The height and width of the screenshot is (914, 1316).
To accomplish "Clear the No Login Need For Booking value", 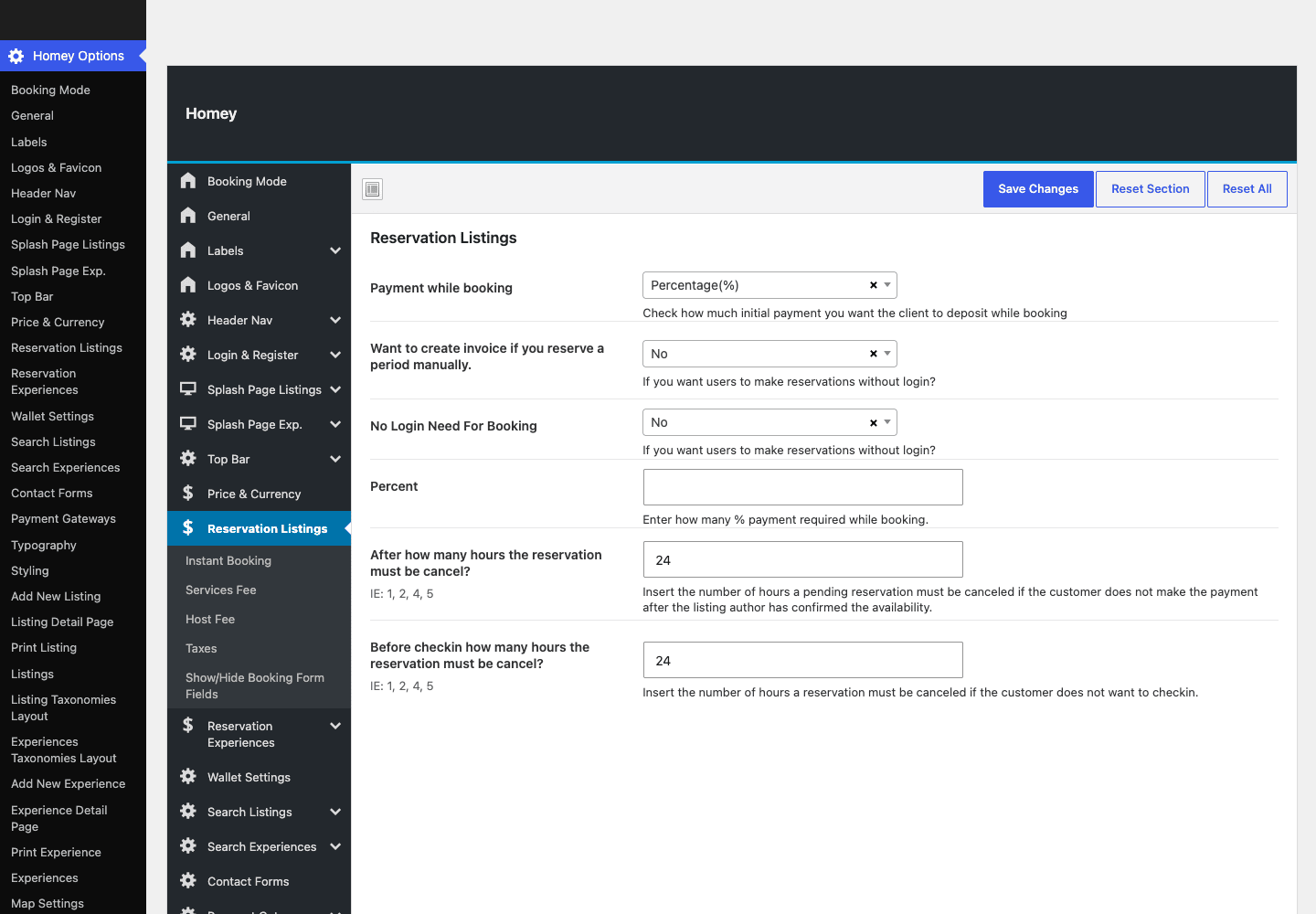I will pos(874,422).
